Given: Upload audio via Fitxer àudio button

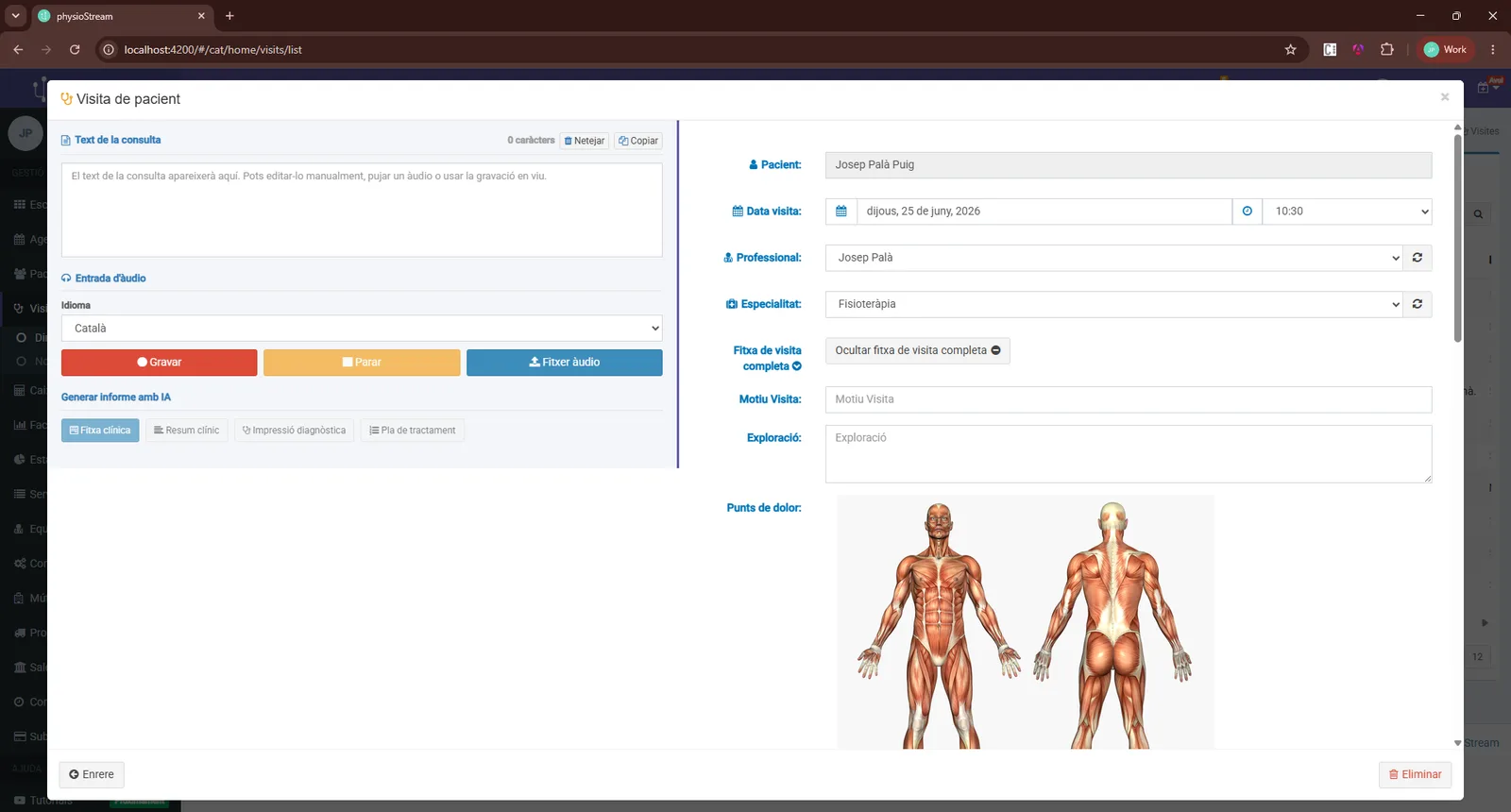Looking at the screenshot, I should (x=565, y=363).
